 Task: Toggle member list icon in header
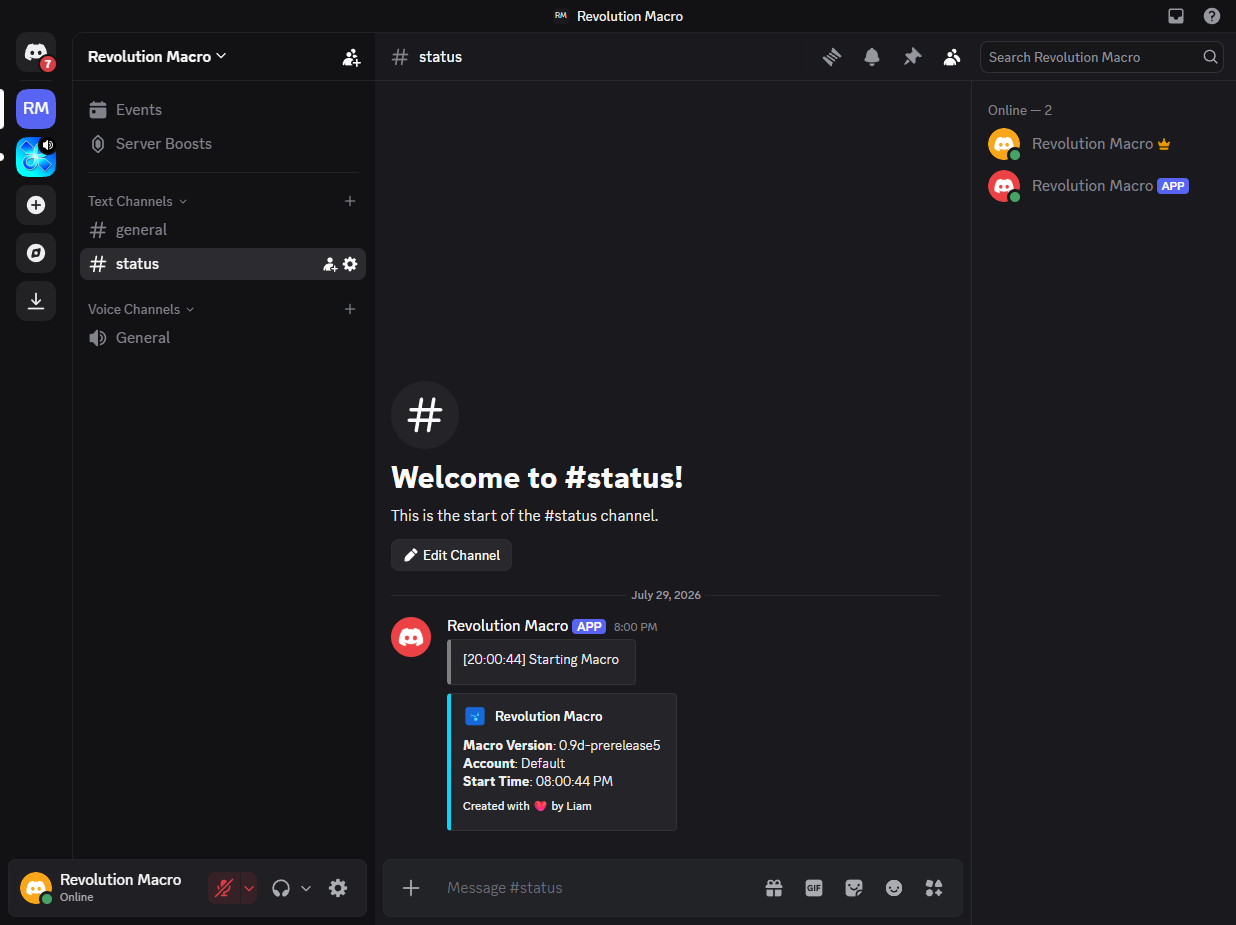click(x=952, y=57)
